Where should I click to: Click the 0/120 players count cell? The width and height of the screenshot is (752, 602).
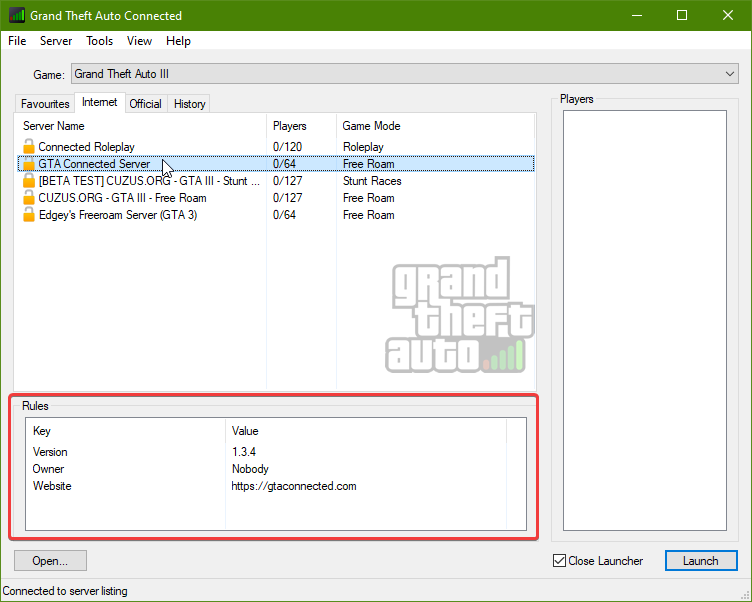tap(287, 147)
